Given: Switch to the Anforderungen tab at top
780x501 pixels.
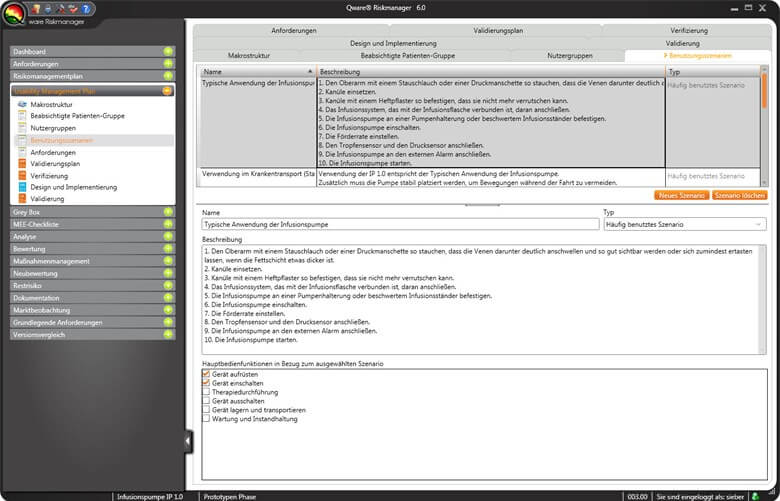Looking at the screenshot, I should [293, 30].
